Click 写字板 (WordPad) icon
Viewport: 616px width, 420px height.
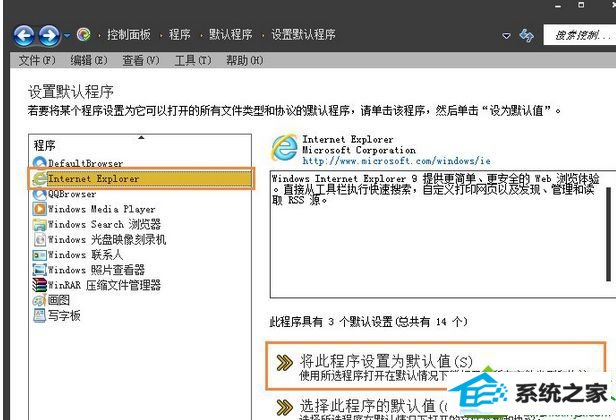(39, 315)
